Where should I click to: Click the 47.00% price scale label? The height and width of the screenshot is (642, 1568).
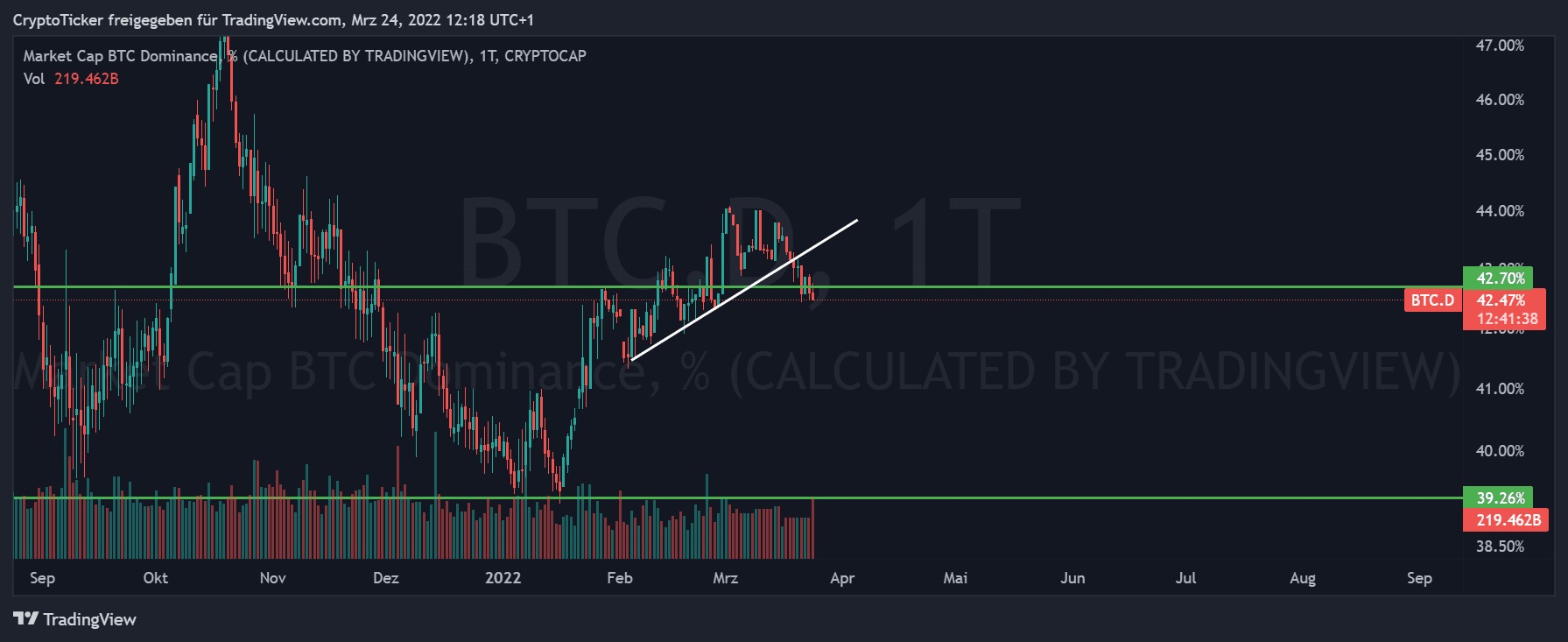pyautogui.click(x=1499, y=46)
